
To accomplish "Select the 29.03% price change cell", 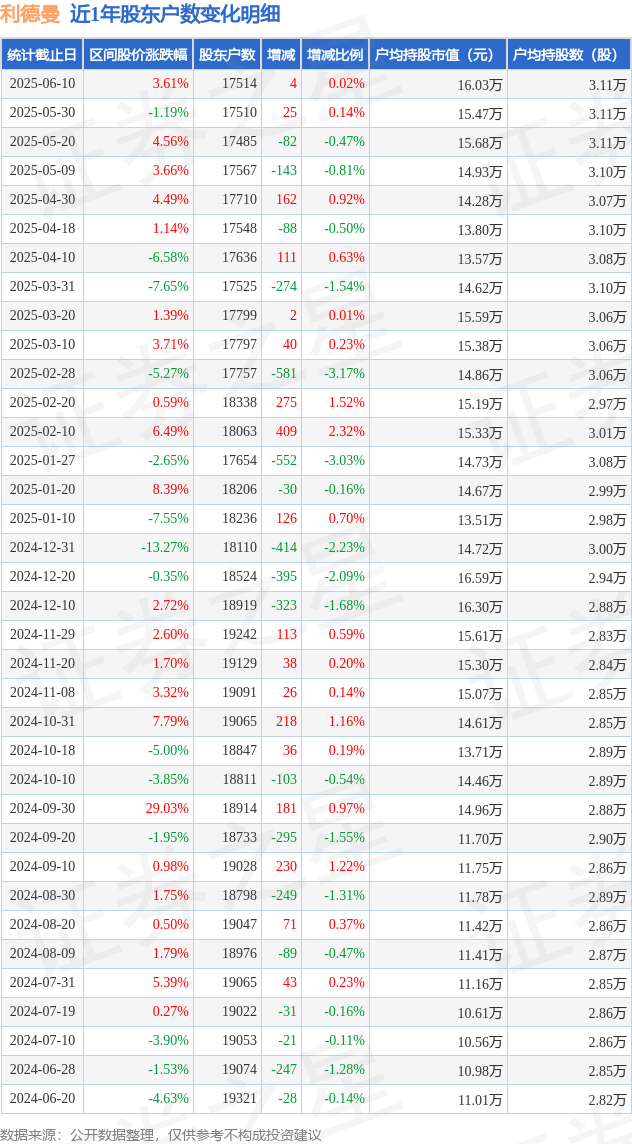I will click(138, 809).
